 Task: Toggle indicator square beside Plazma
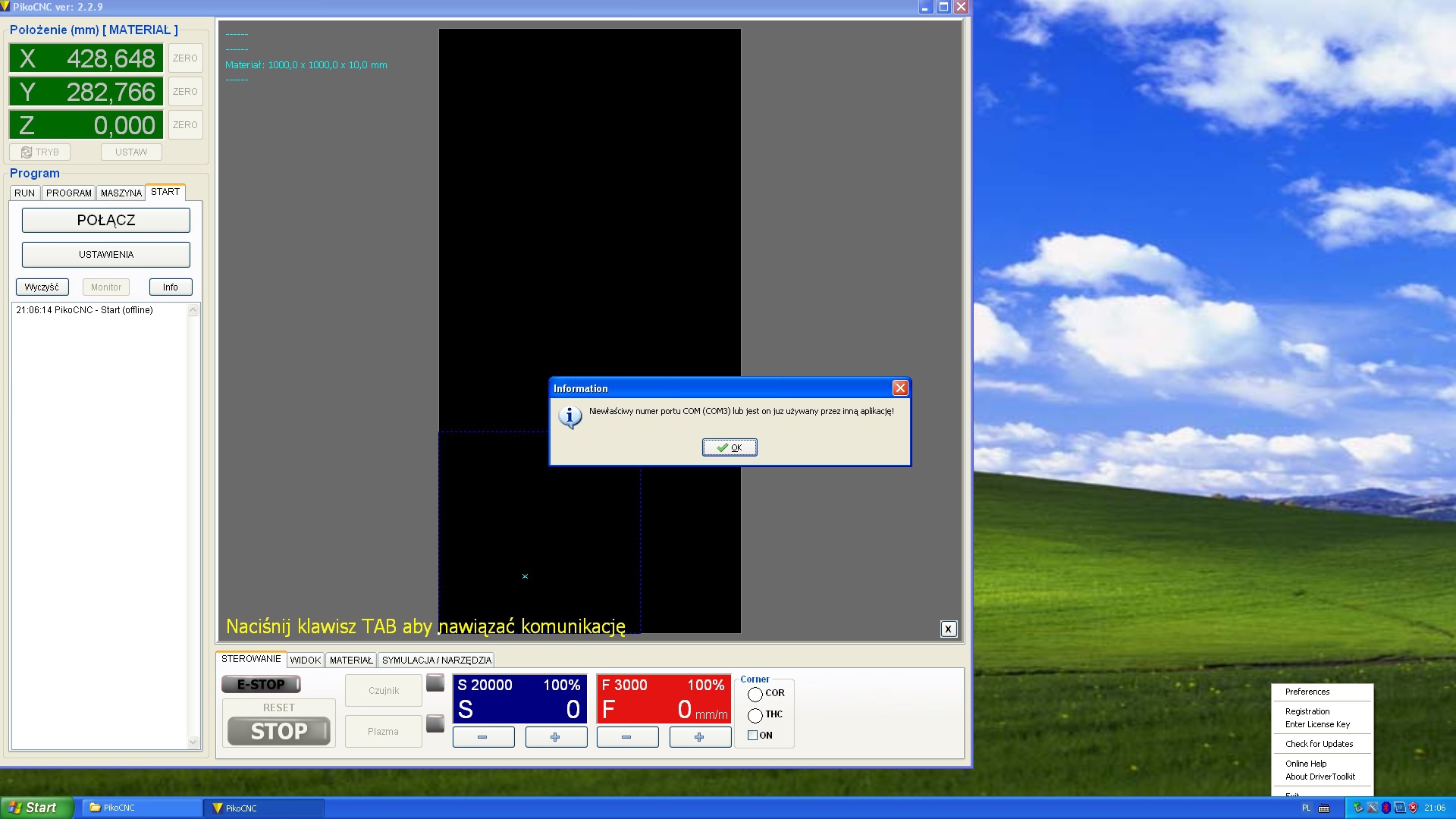(x=435, y=724)
